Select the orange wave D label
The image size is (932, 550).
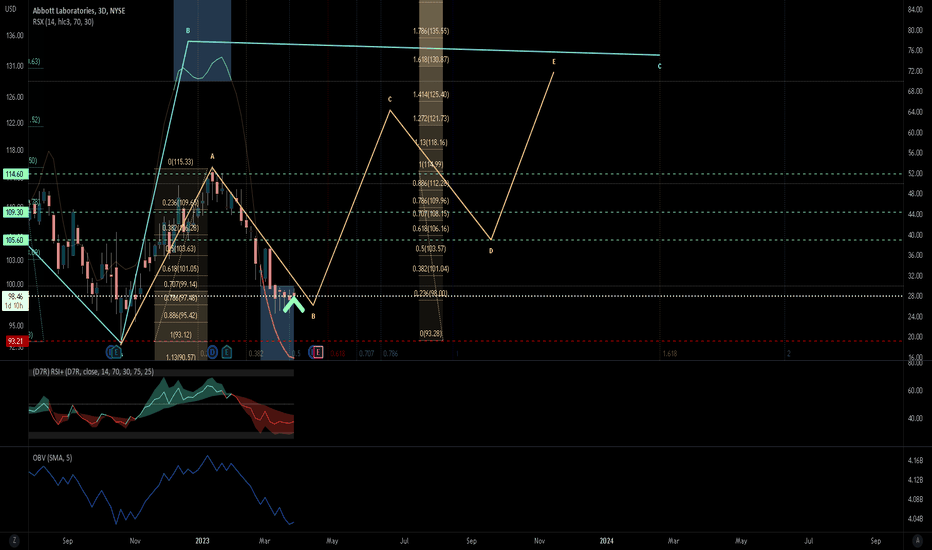click(x=491, y=251)
